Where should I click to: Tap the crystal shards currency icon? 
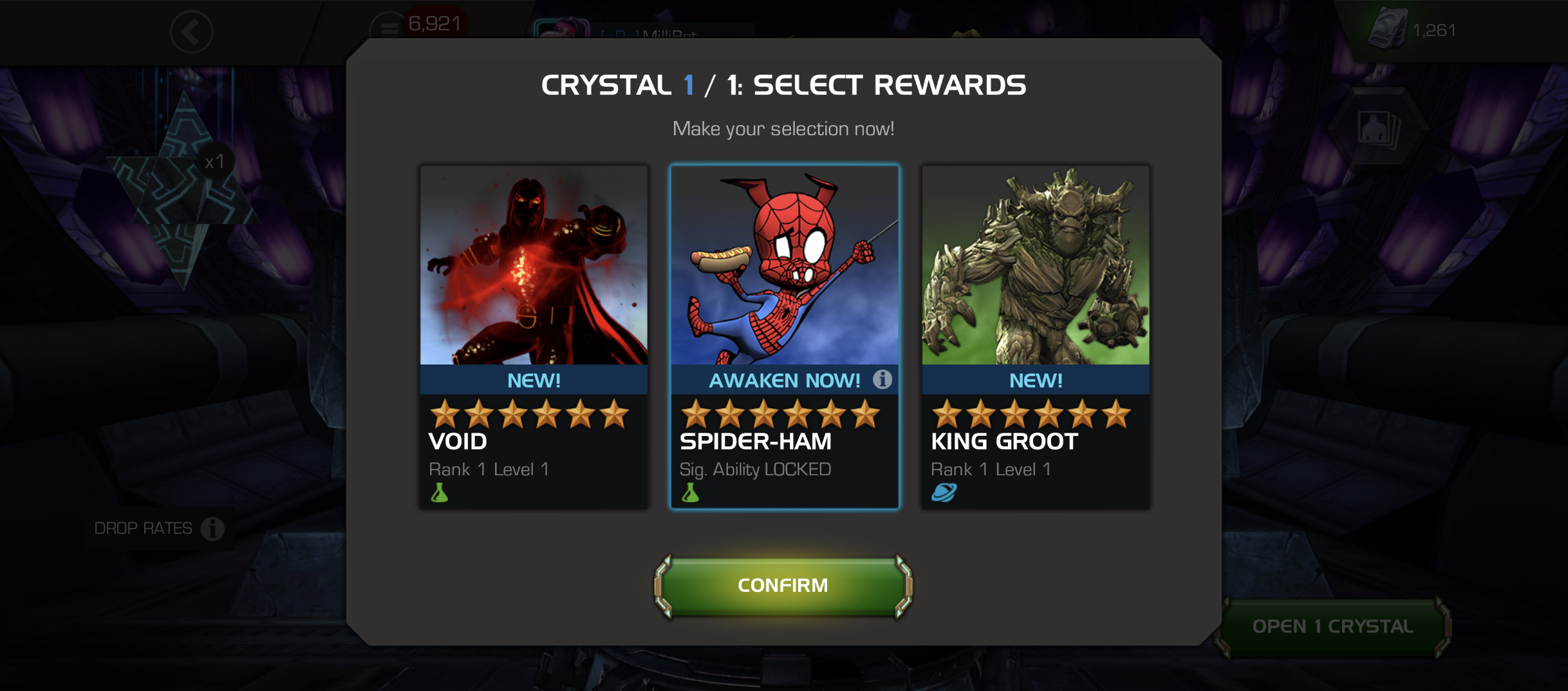[x=1387, y=30]
